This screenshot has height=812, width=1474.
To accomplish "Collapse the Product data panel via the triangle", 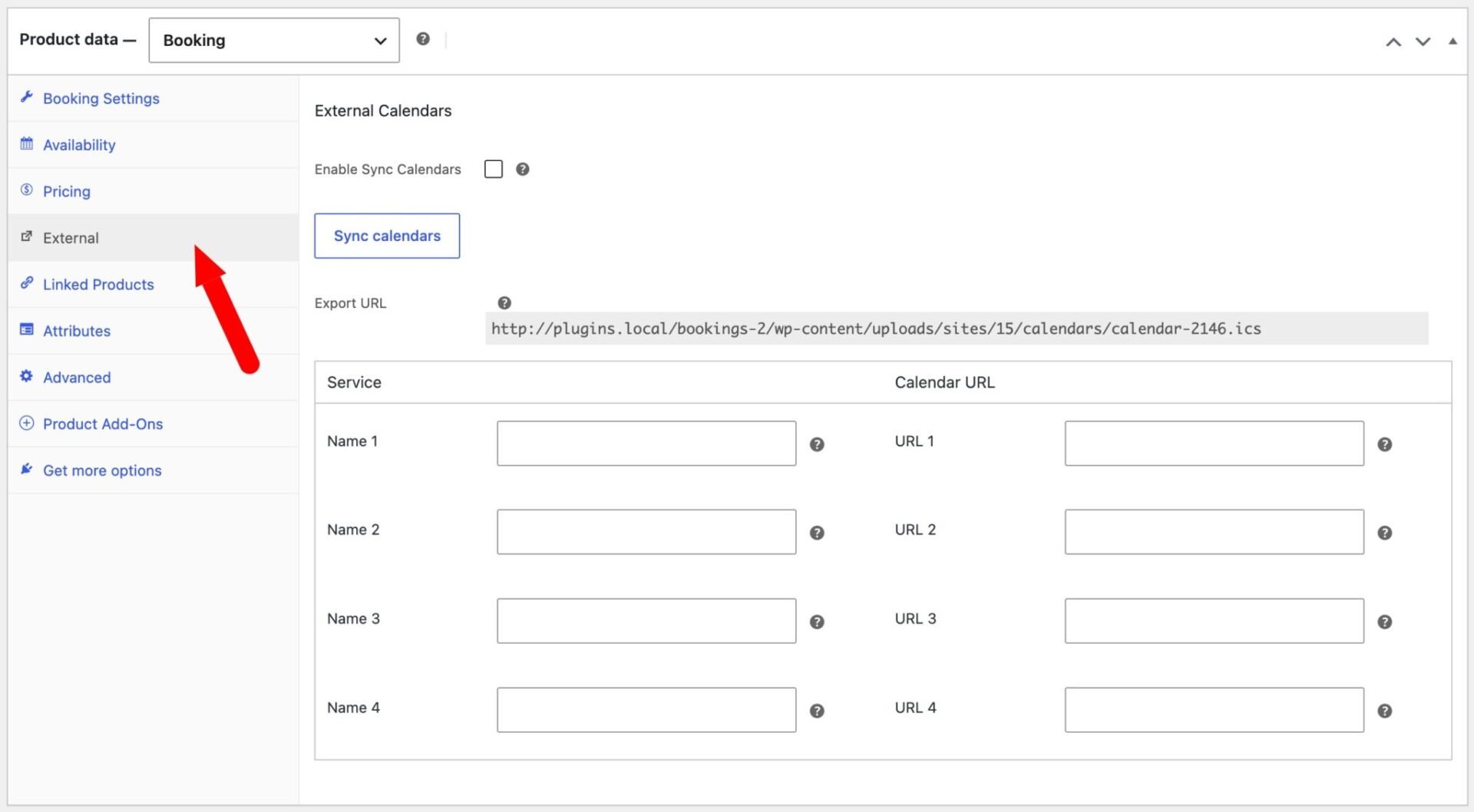I will [1453, 41].
